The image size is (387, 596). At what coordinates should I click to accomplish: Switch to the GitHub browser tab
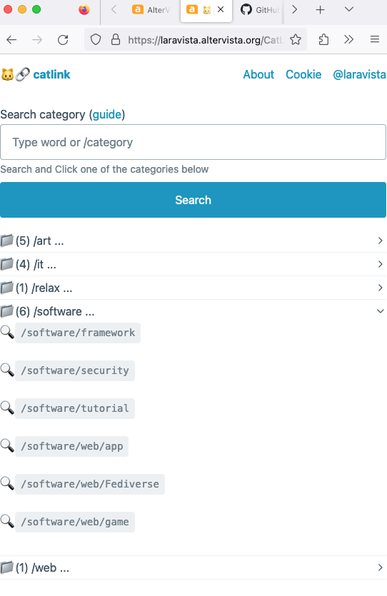pyautogui.click(x=260, y=10)
